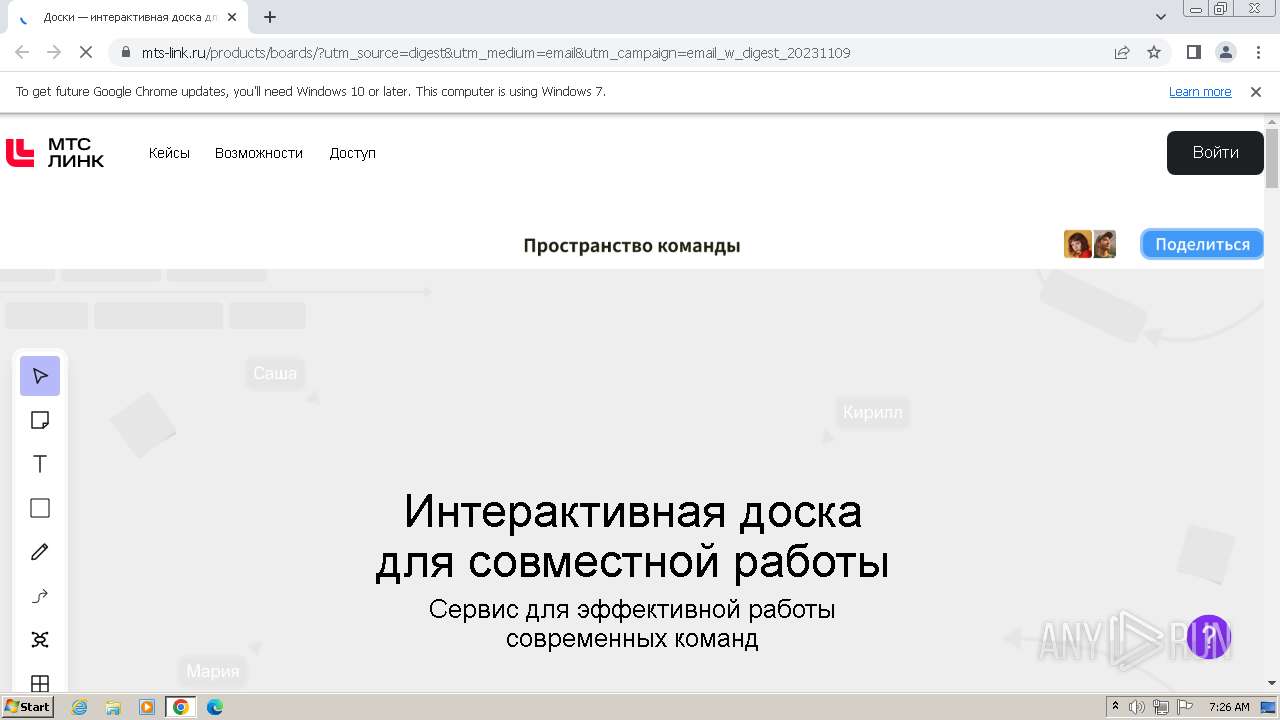Open media player from taskbar
1280x720 pixels.
coord(147,707)
